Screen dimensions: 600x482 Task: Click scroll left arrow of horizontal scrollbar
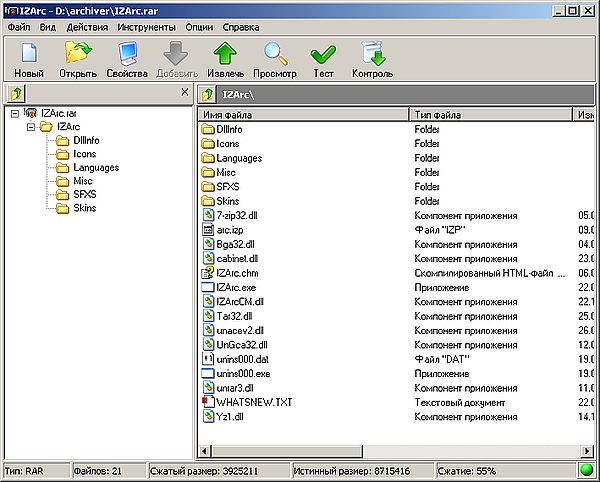(204, 451)
